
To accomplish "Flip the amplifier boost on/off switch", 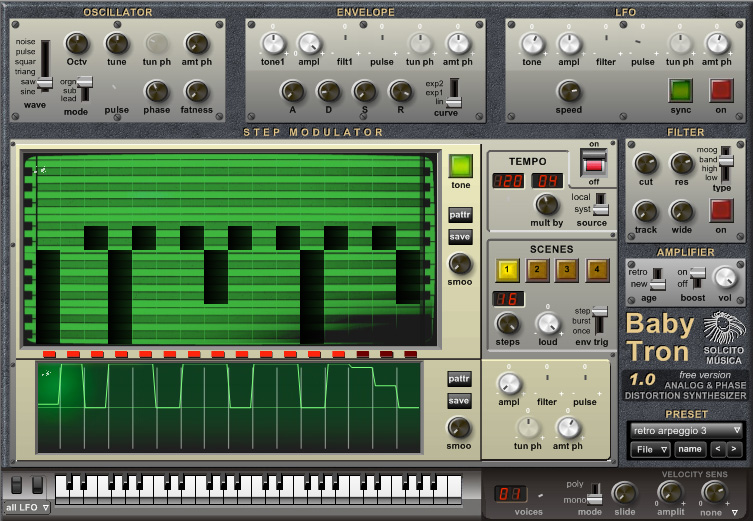I will click(697, 278).
